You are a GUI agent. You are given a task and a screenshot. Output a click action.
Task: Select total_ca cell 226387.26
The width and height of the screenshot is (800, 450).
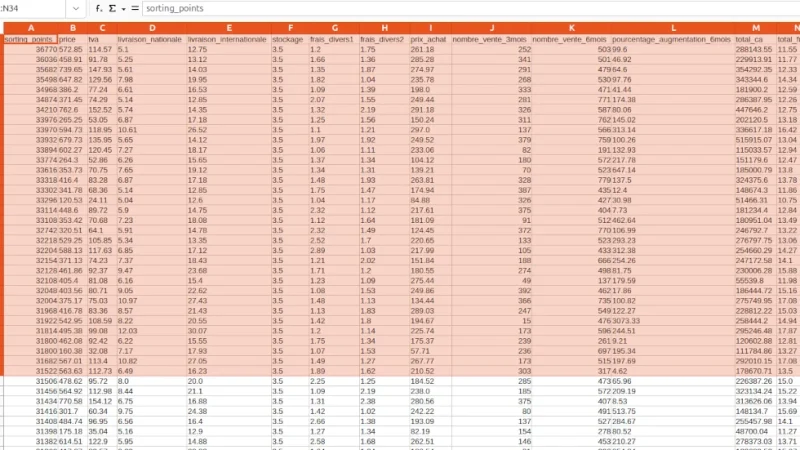point(756,381)
